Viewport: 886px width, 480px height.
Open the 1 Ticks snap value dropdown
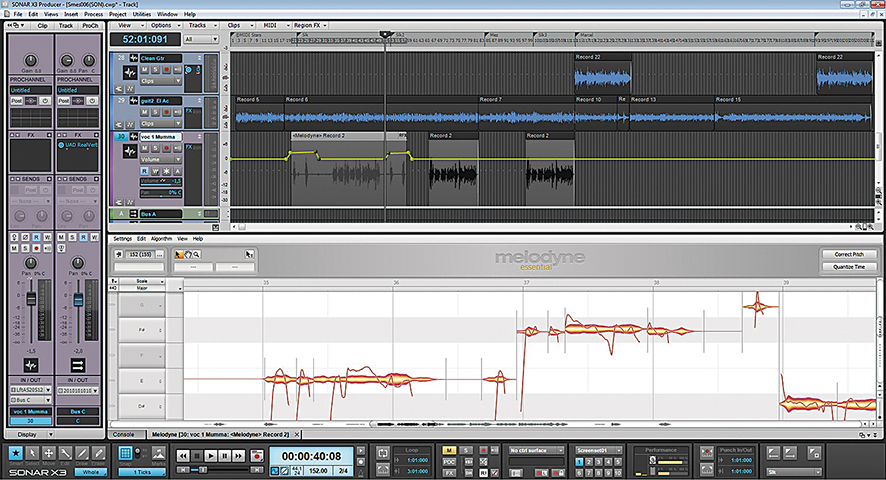tap(142, 472)
